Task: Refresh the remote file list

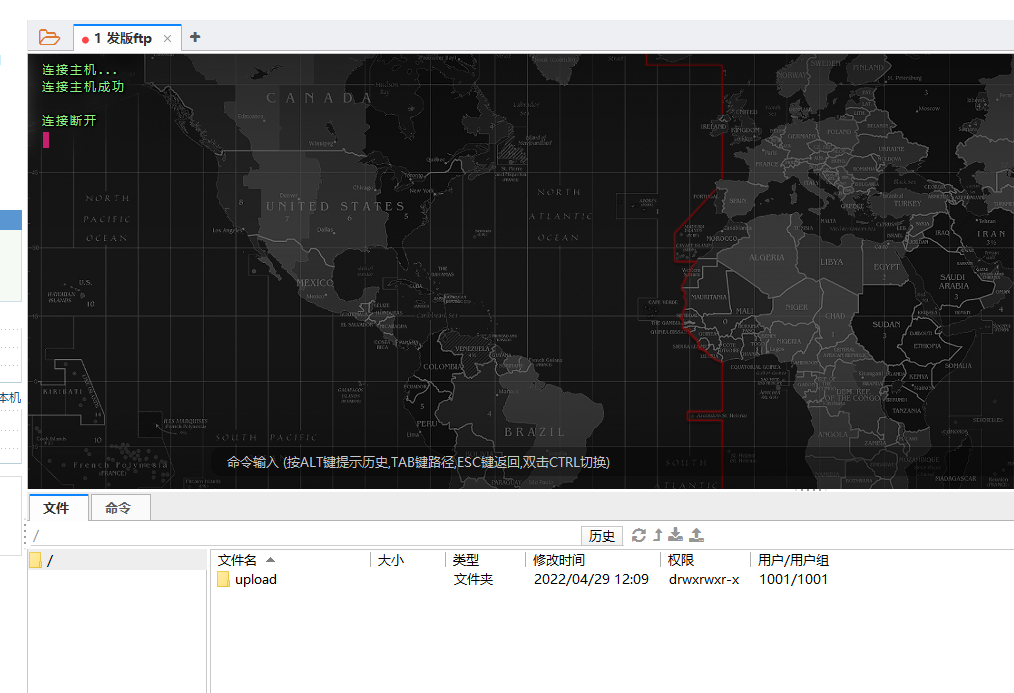Action: point(639,535)
